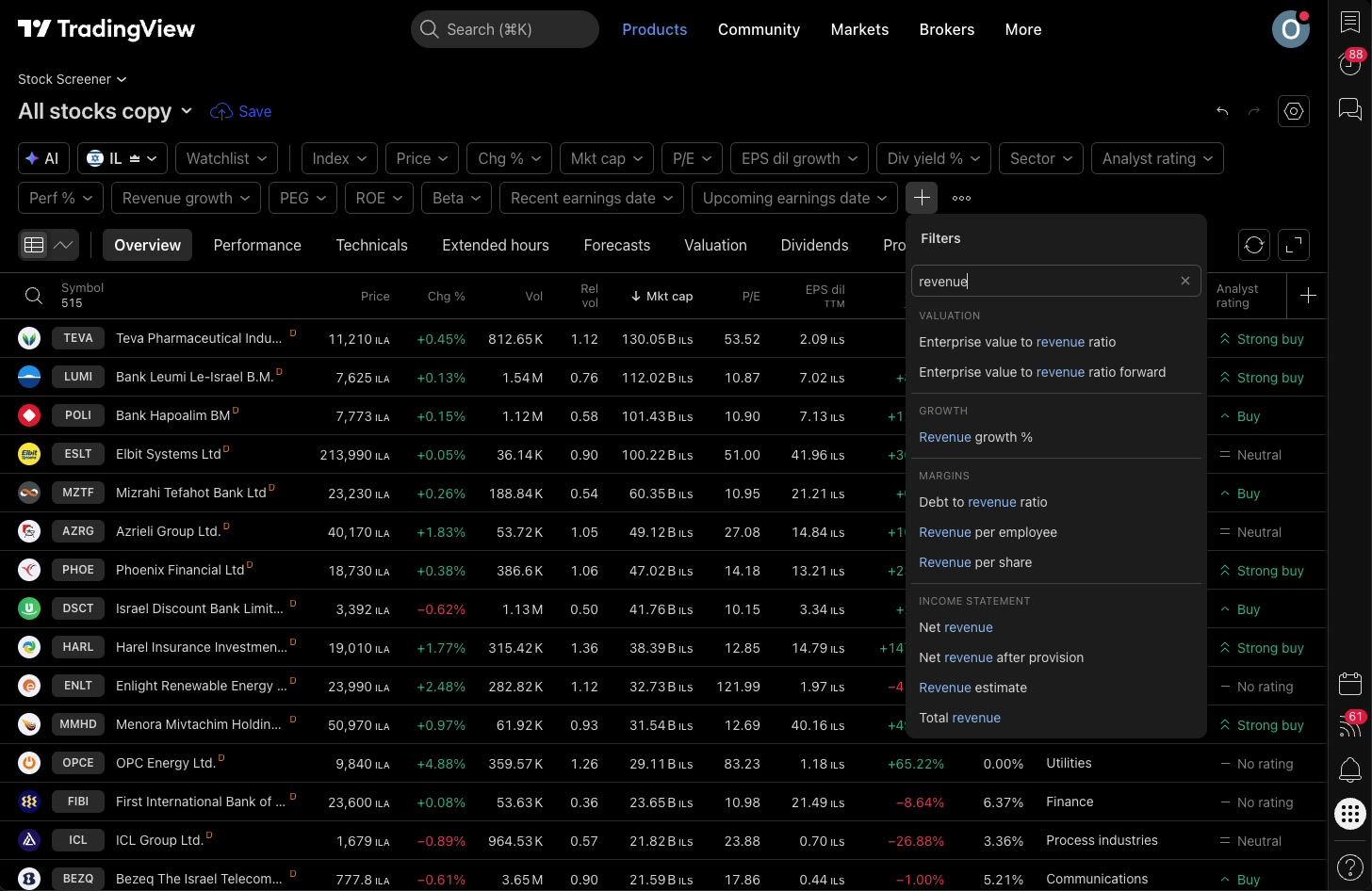Open the notifications bell icon
This screenshot has width=1372, height=891.
pyautogui.click(x=1350, y=769)
